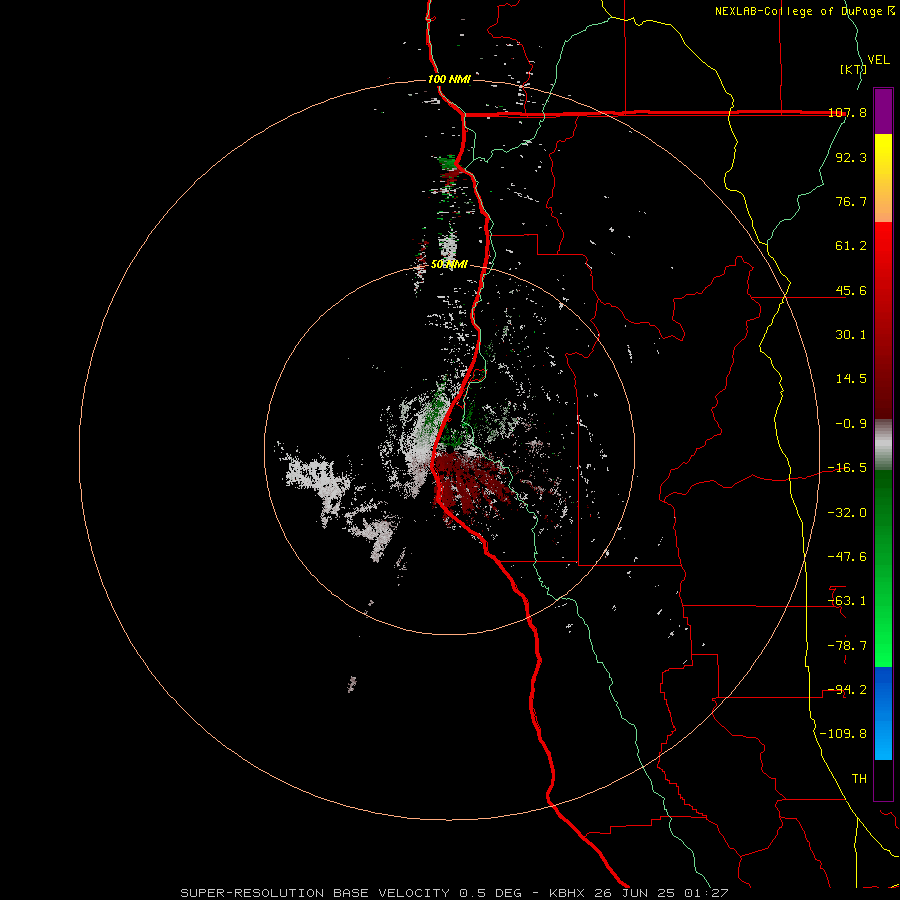Click the 30.1 velocity scale value
900x900 pixels.
tap(851, 335)
